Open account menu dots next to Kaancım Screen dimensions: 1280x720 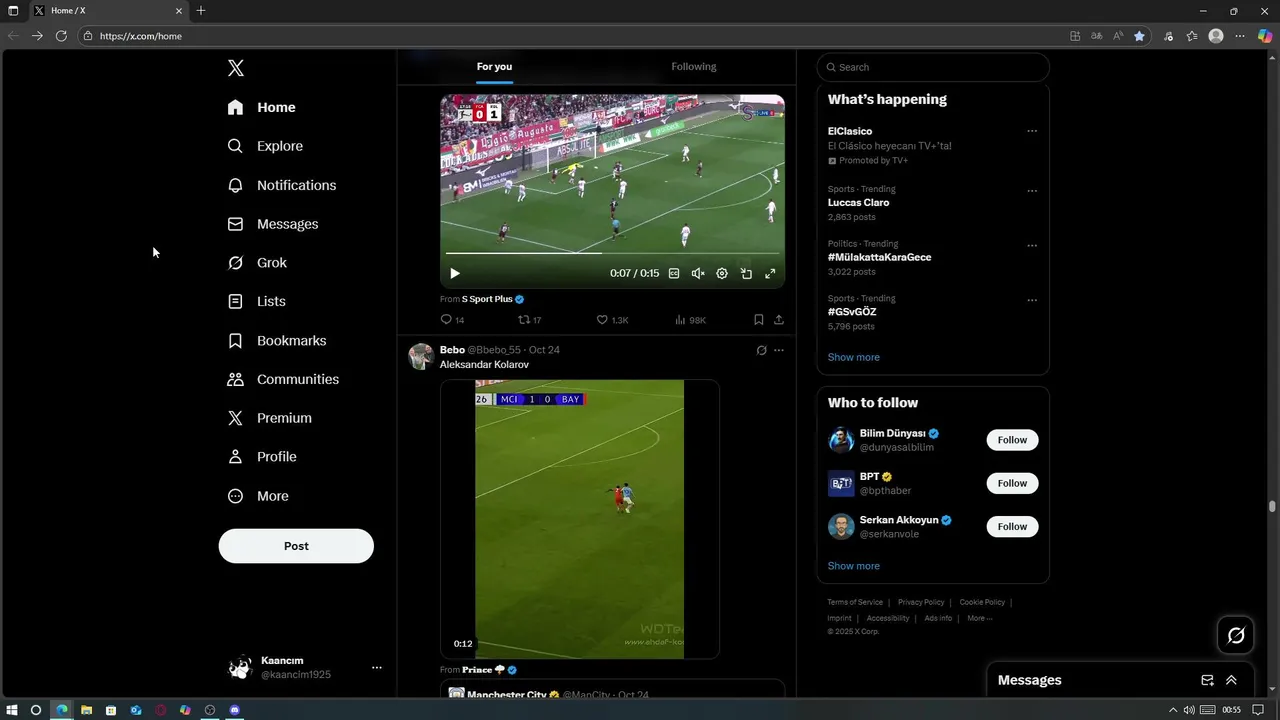click(x=377, y=667)
